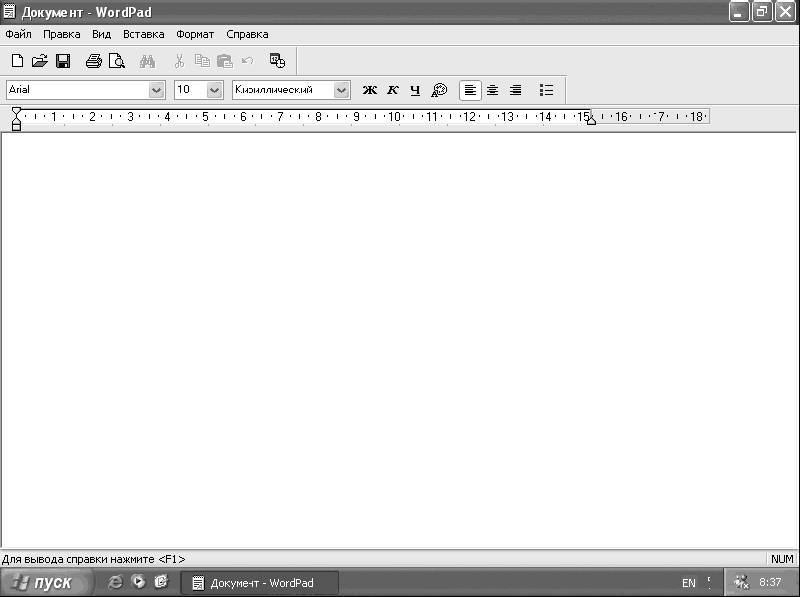Screen dimensions: 800x597
Task: Expand the Кириллический script dropdown
Action: pyautogui.click(x=342, y=90)
